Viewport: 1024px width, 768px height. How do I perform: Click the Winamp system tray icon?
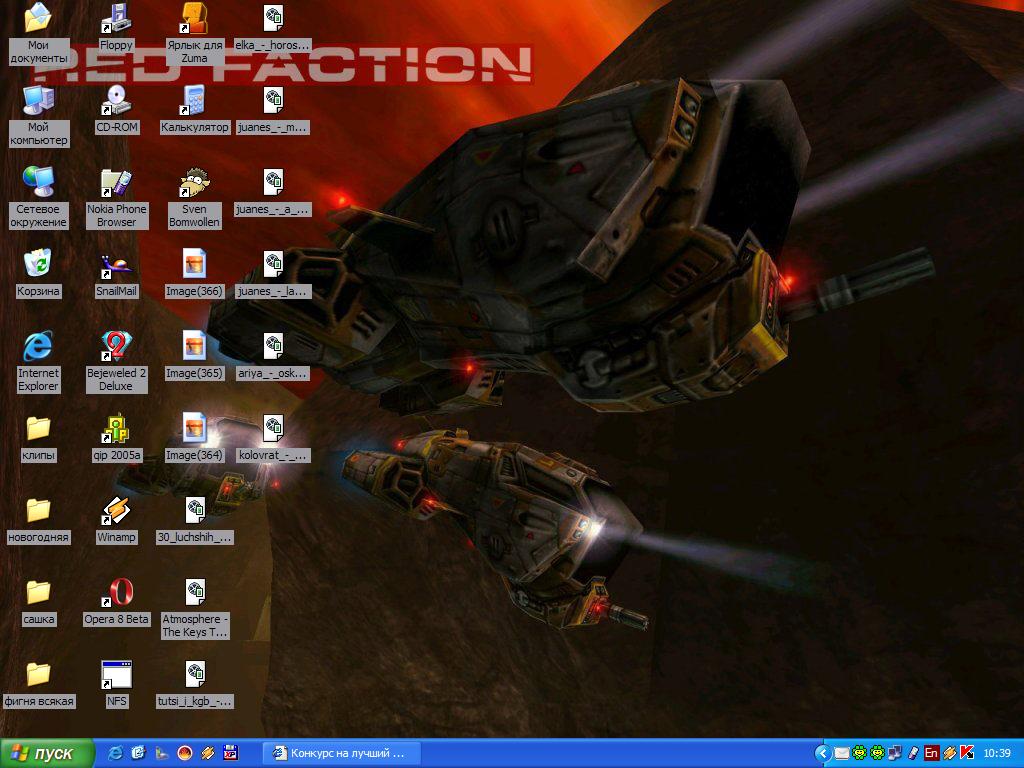[x=950, y=753]
